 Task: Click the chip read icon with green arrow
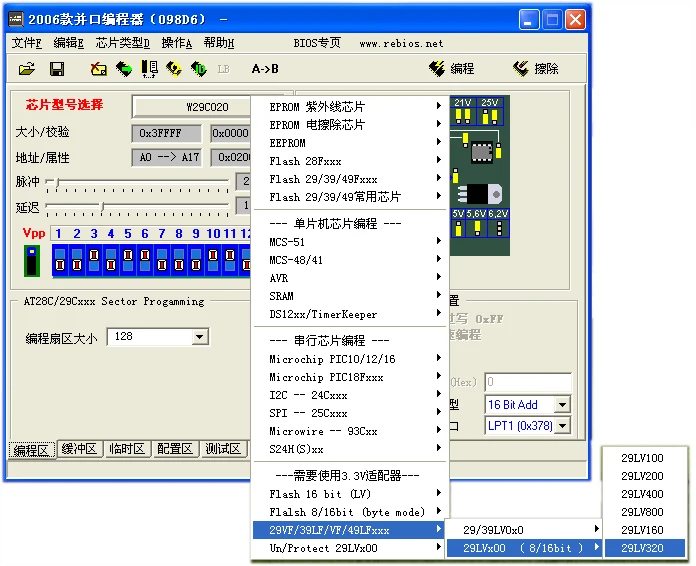click(x=124, y=69)
